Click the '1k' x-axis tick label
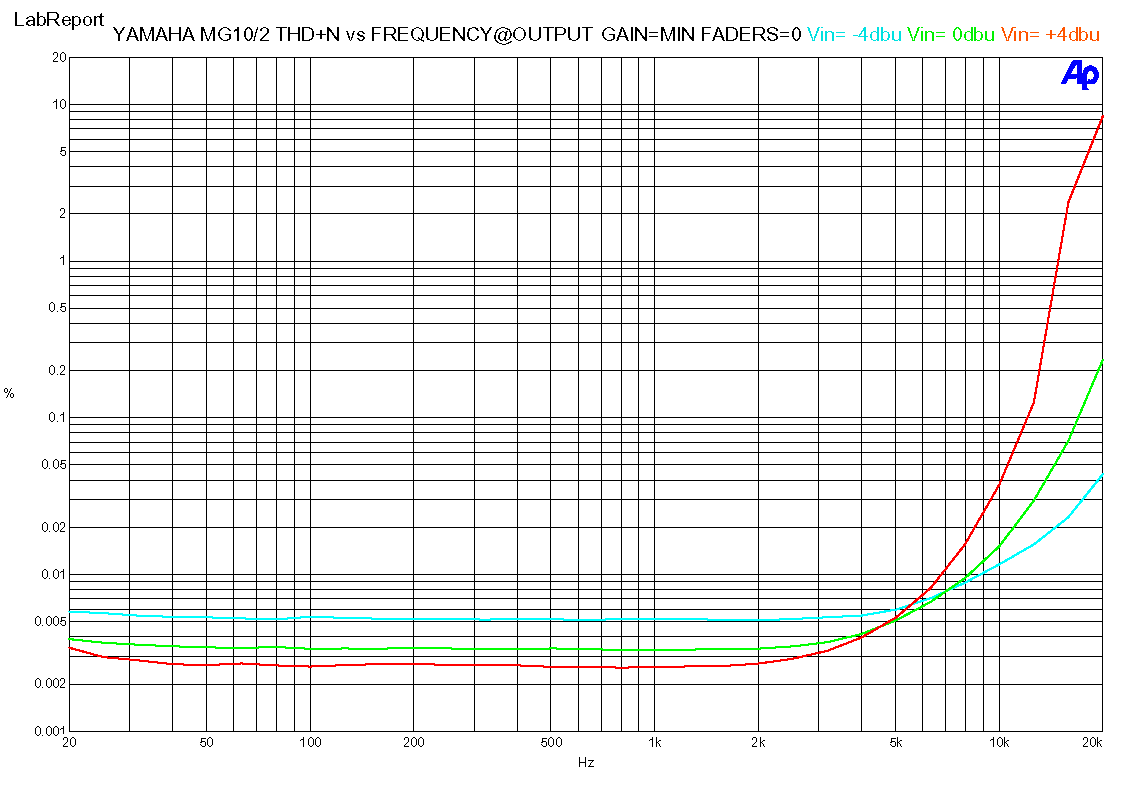Viewport: 1123px width, 794px height. point(655,742)
